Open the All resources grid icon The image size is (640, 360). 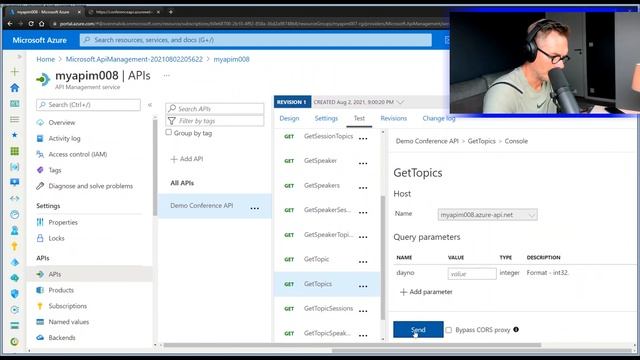(x=15, y=151)
